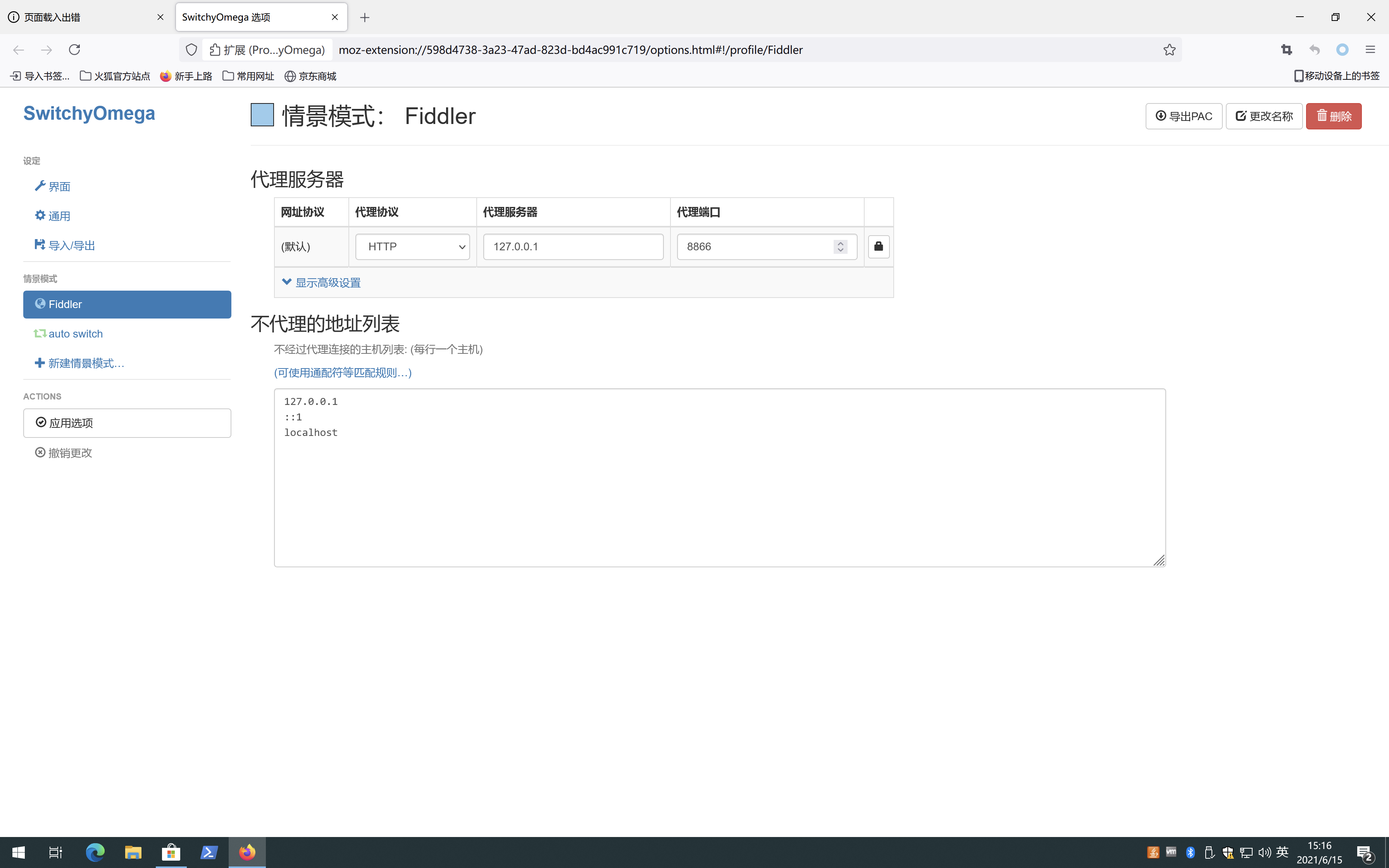Click the SwitchyOmega logo title
This screenshot has height=868, width=1389.
click(89, 113)
